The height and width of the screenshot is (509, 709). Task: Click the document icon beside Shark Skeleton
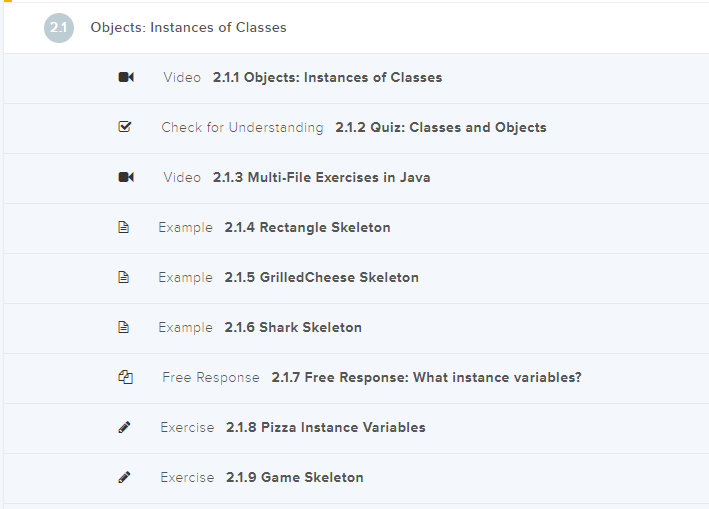point(124,328)
